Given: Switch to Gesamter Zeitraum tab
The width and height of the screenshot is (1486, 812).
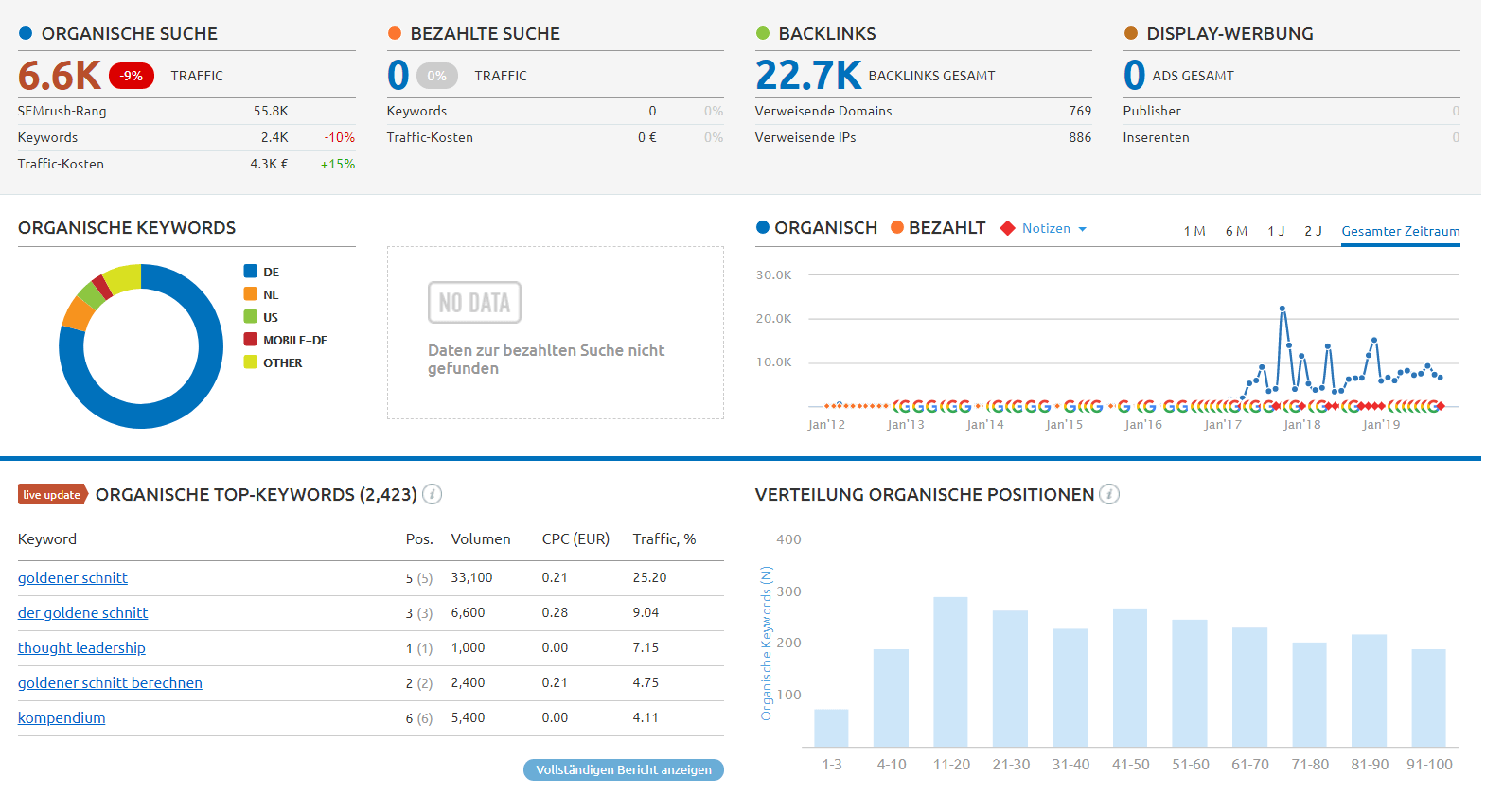Looking at the screenshot, I should tap(1400, 231).
